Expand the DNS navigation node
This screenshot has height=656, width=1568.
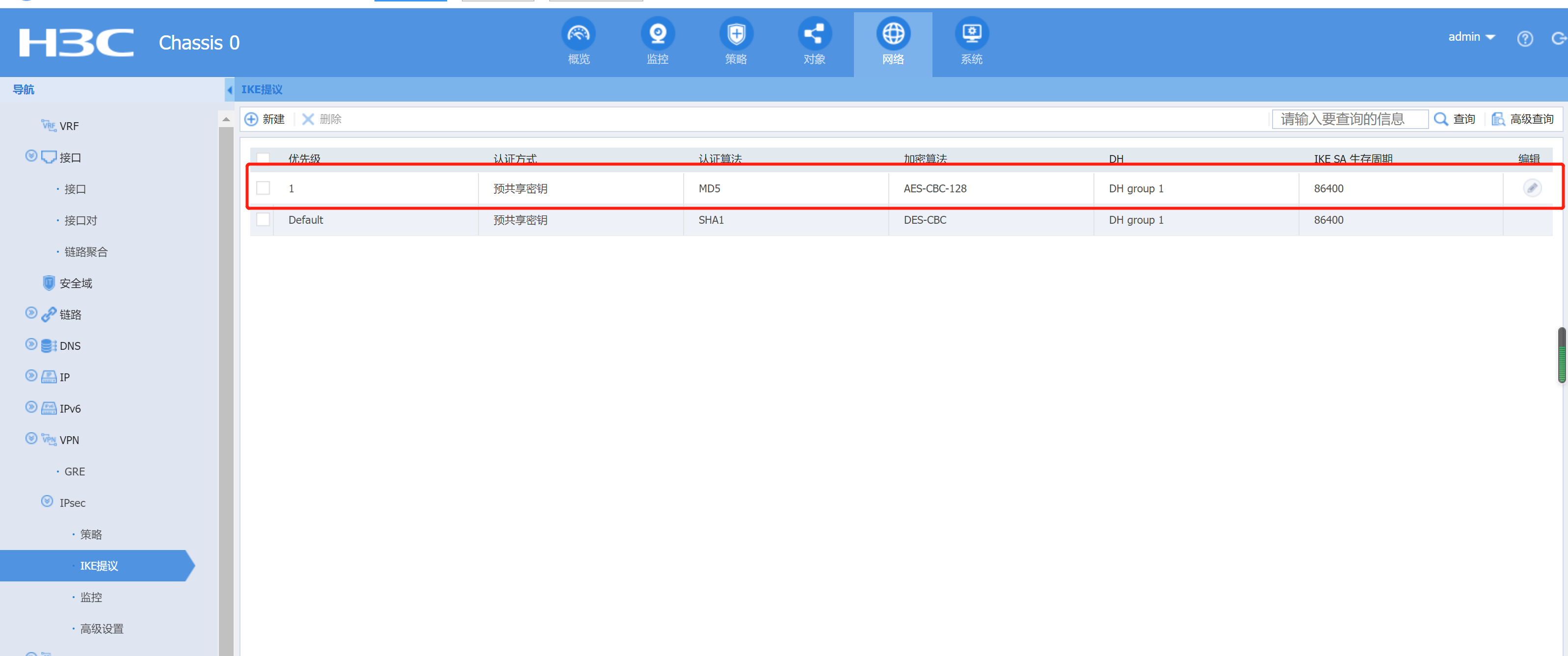(x=31, y=344)
